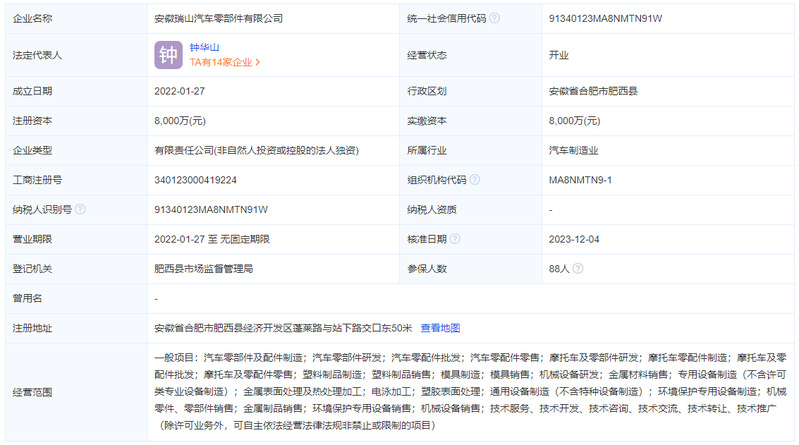Click the purple 钟 avatar icon
Screen dimensions: 799x445
pos(169,54)
